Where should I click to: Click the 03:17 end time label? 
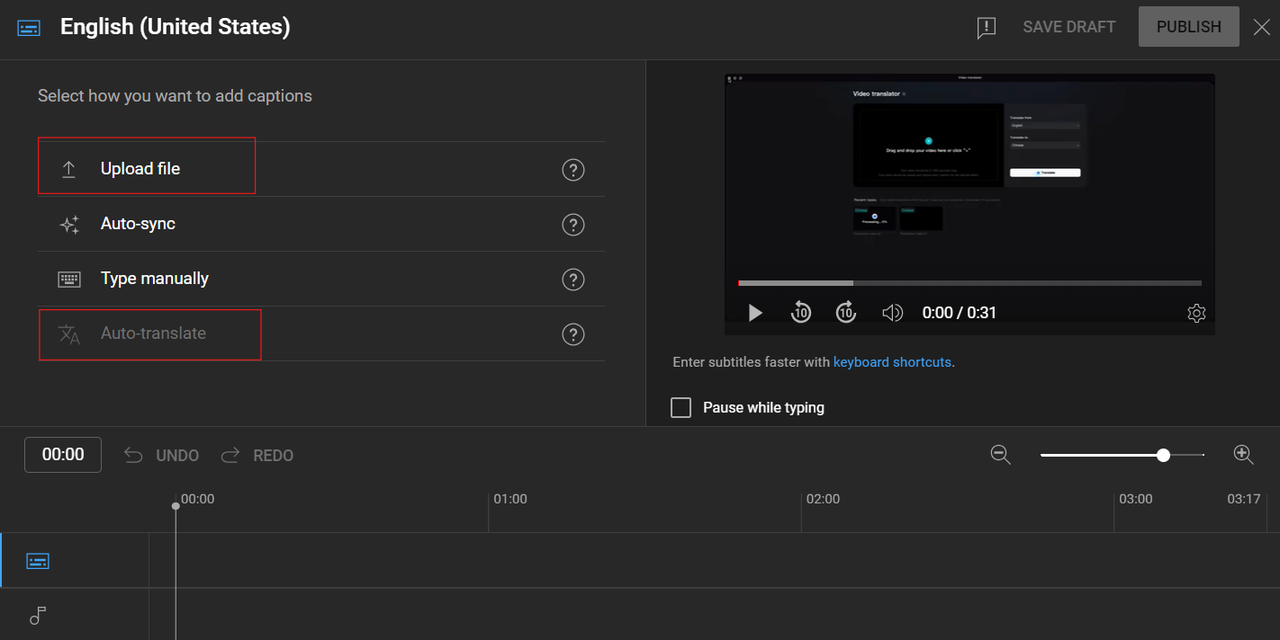click(x=1244, y=498)
